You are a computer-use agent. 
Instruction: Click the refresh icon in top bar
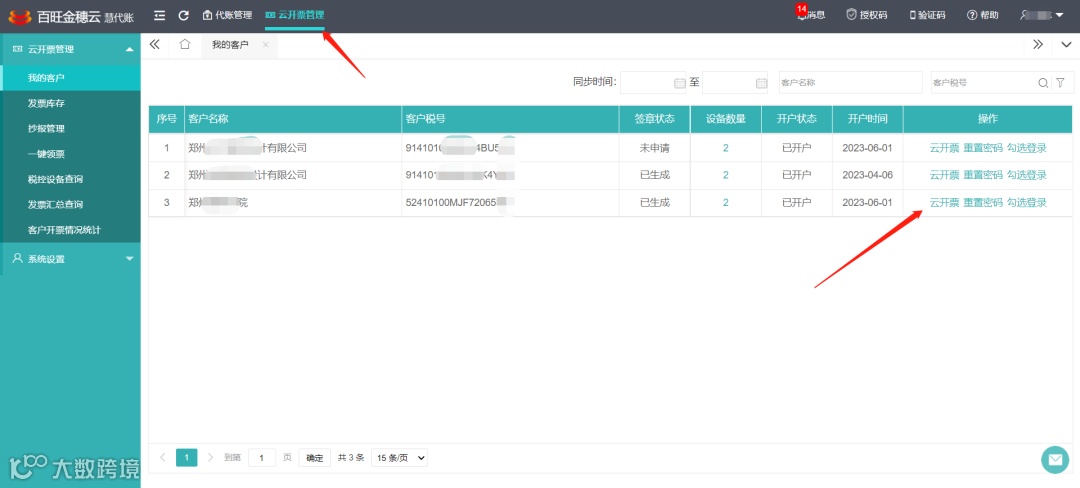(183, 15)
